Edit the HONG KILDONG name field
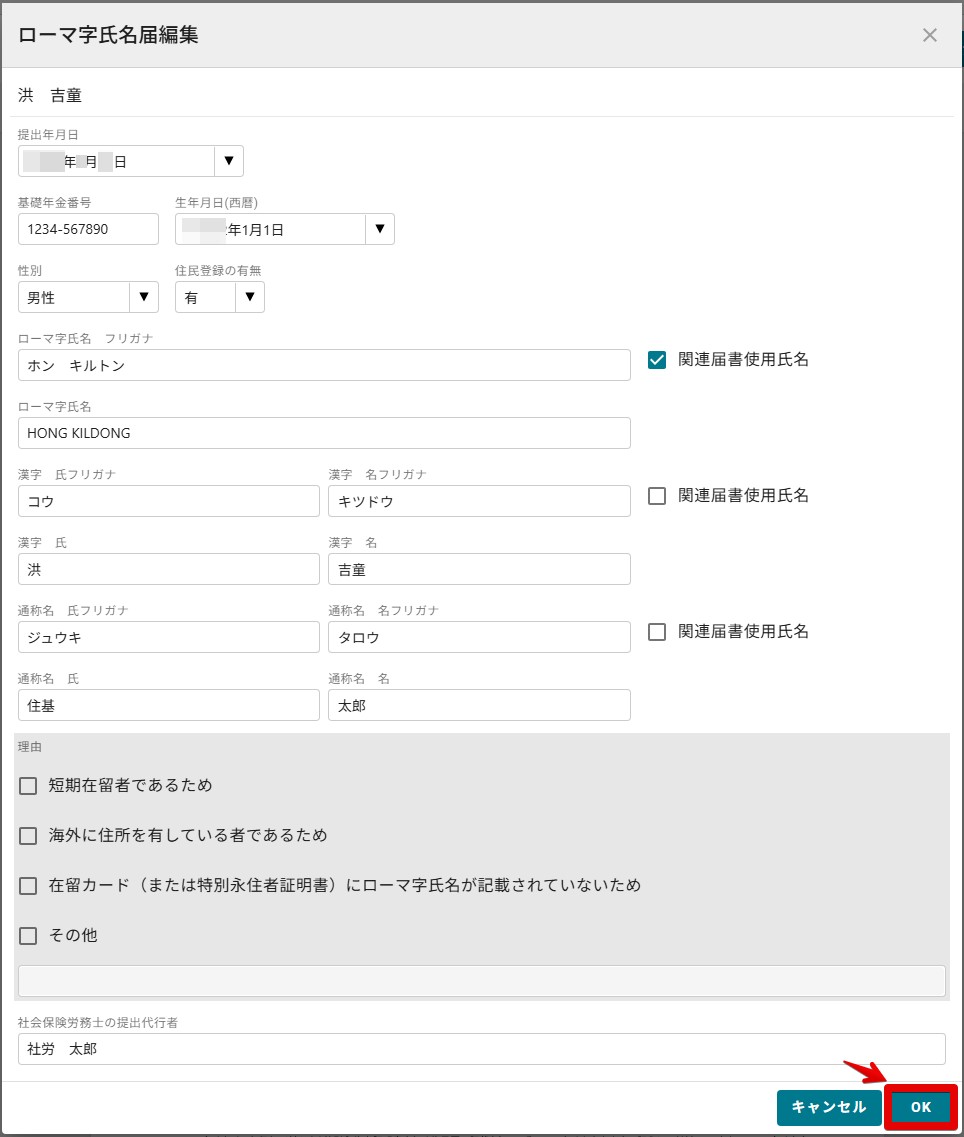964x1137 pixels. 324,433
